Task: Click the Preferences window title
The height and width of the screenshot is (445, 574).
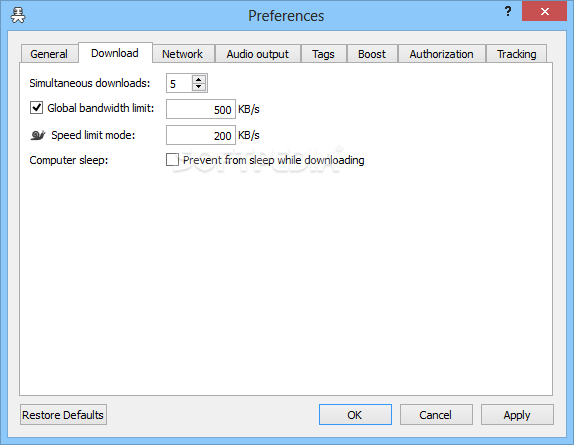Action: pyautogui.click(x=286, y=16)
